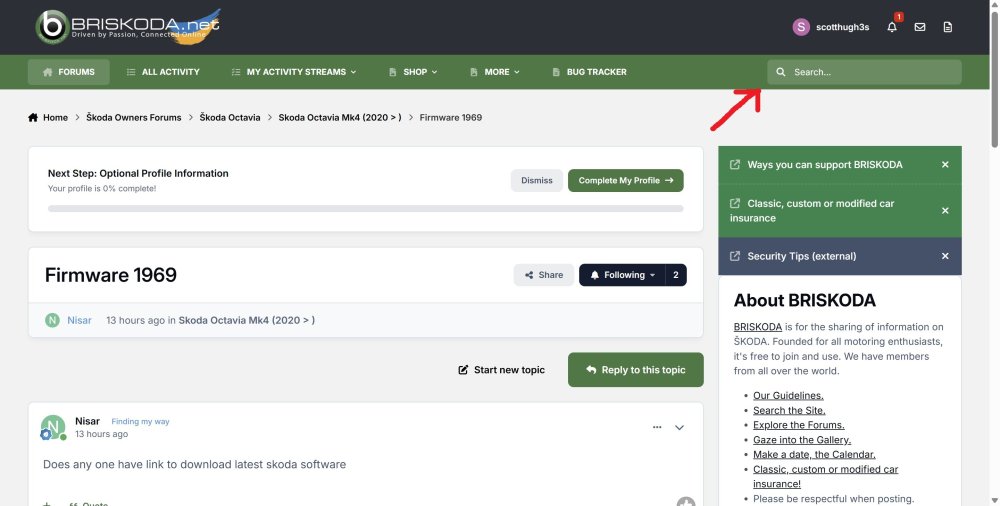1000x506 pixels.
Task: Open Skoda Octavia Mk4 (2020 >) breadcrumb
Action: point(340,117)
